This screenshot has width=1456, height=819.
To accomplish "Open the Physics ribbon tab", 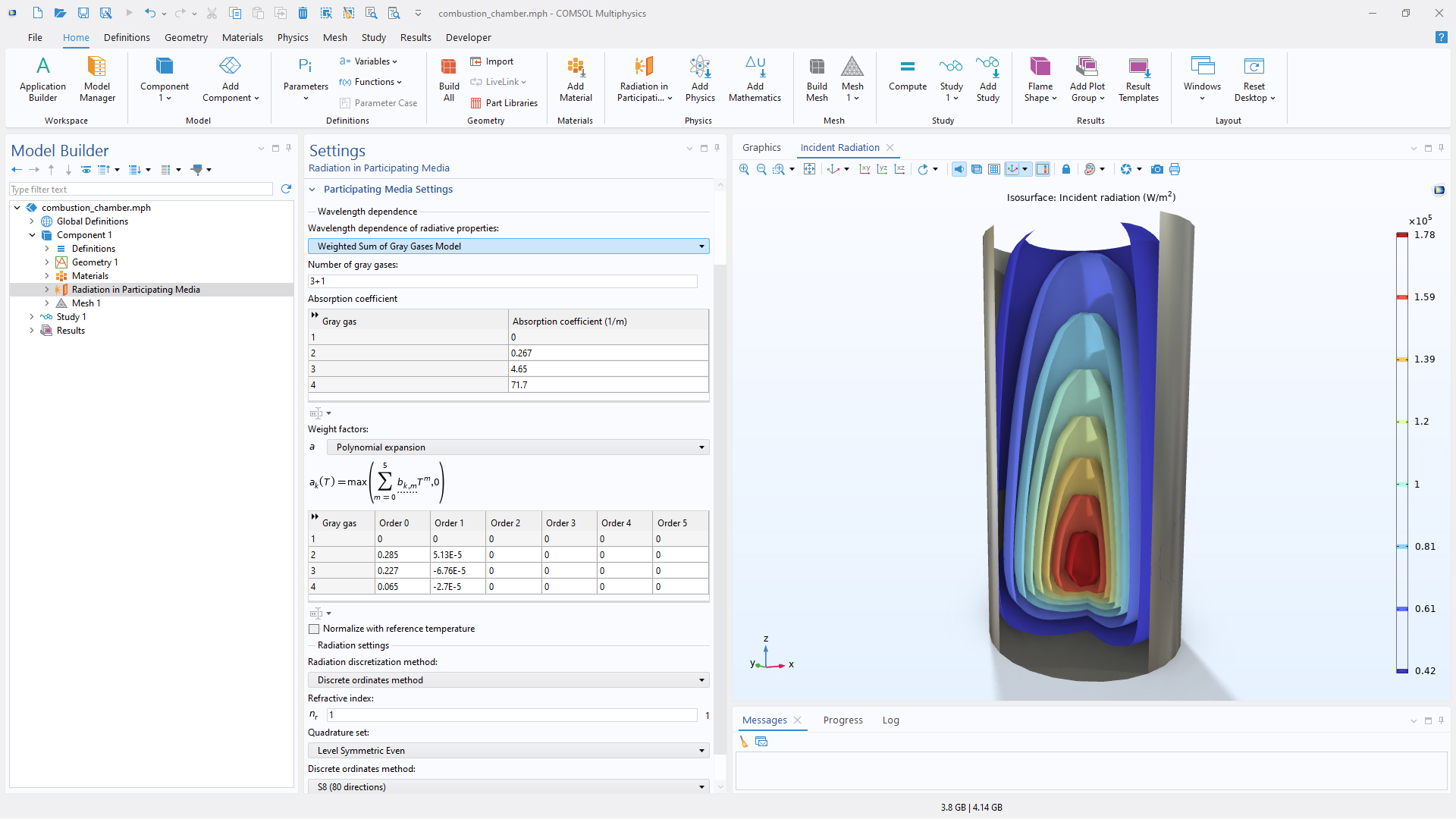I will [293, 37].
